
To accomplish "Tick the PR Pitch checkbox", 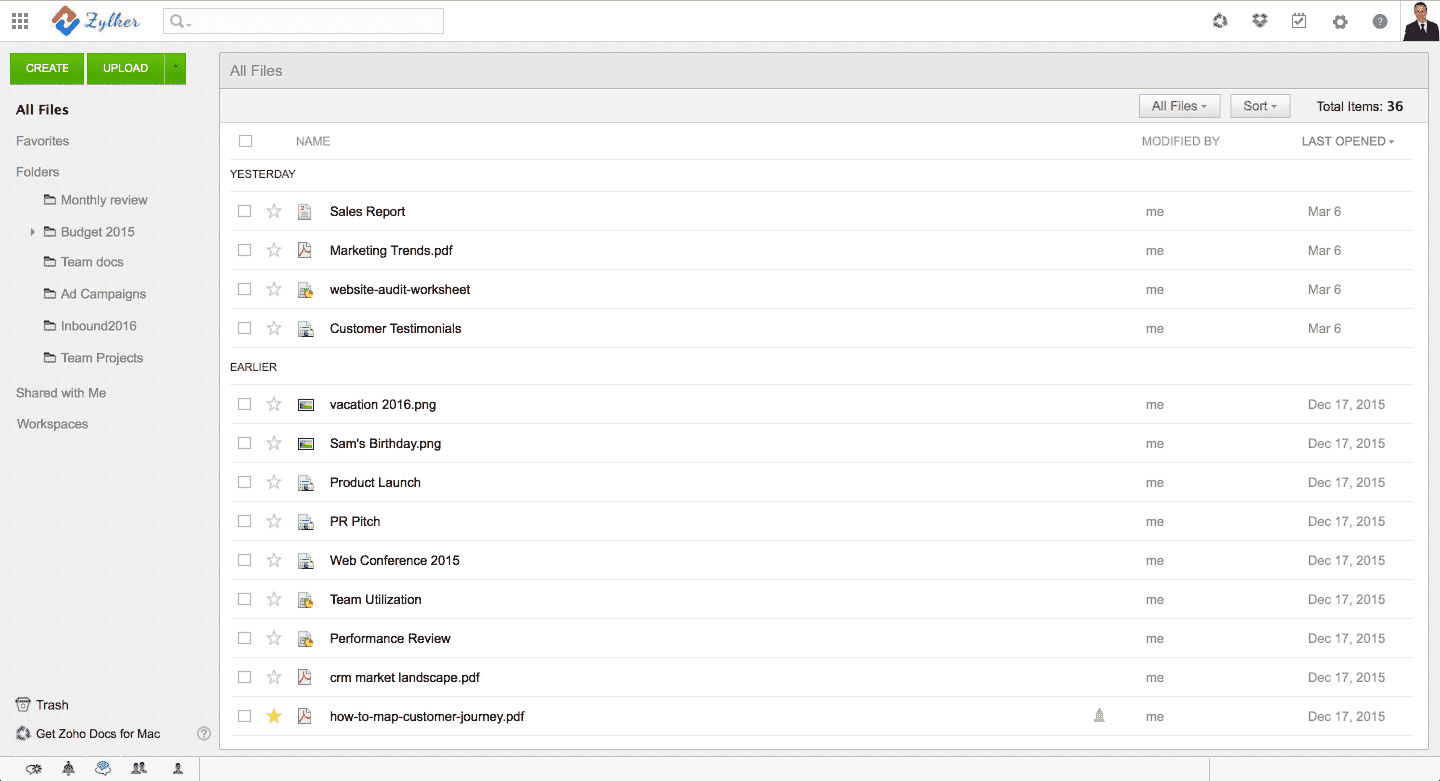I will (244, 521).
